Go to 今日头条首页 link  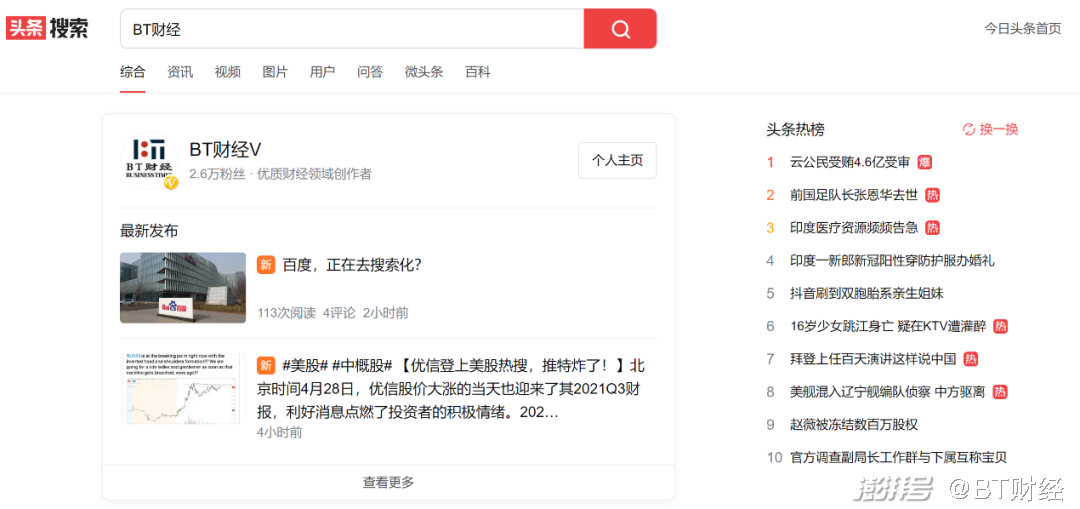pos(1022,28)
